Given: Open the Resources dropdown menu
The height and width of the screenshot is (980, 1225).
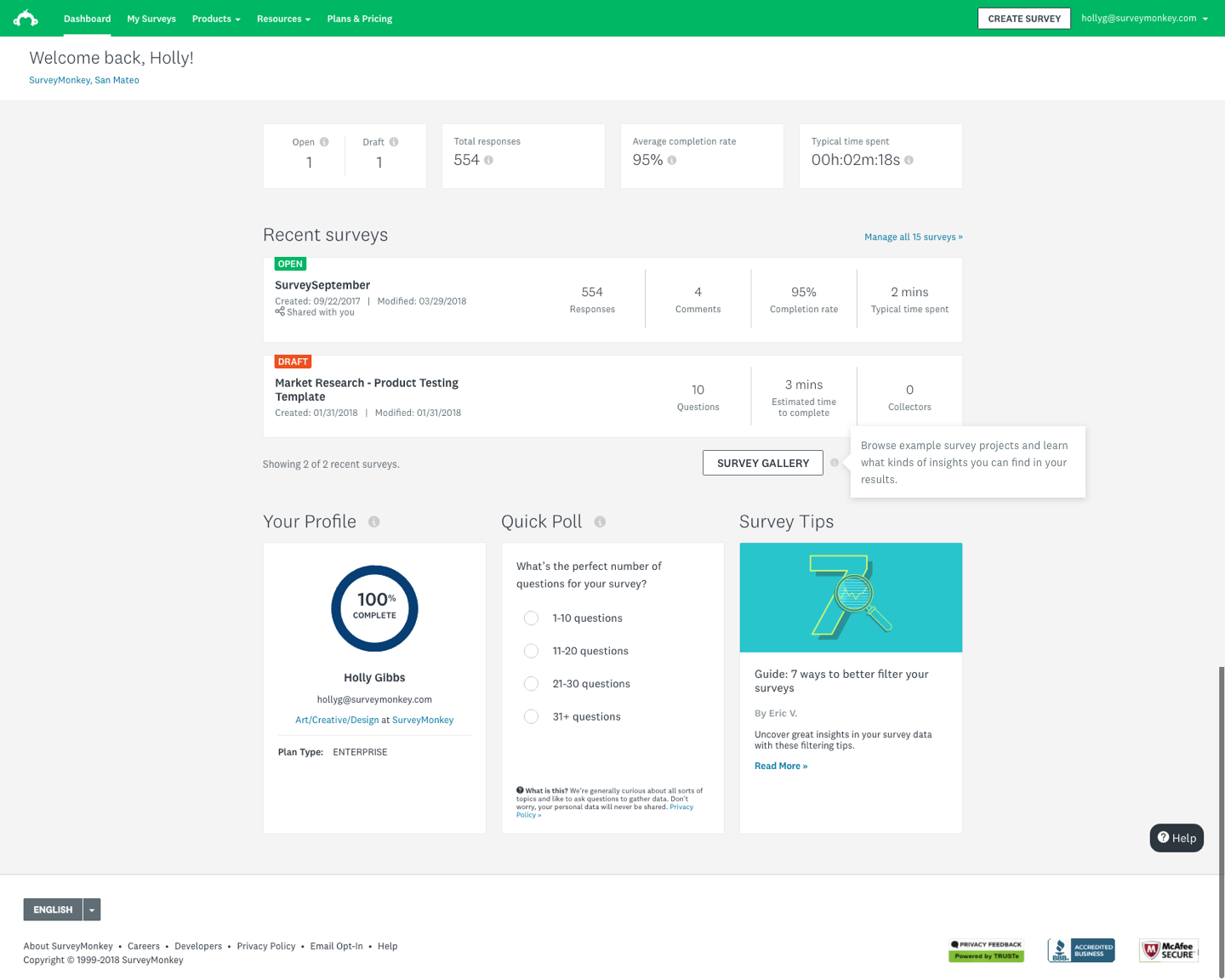Looking at the screenshot, I should click(283, 19).
